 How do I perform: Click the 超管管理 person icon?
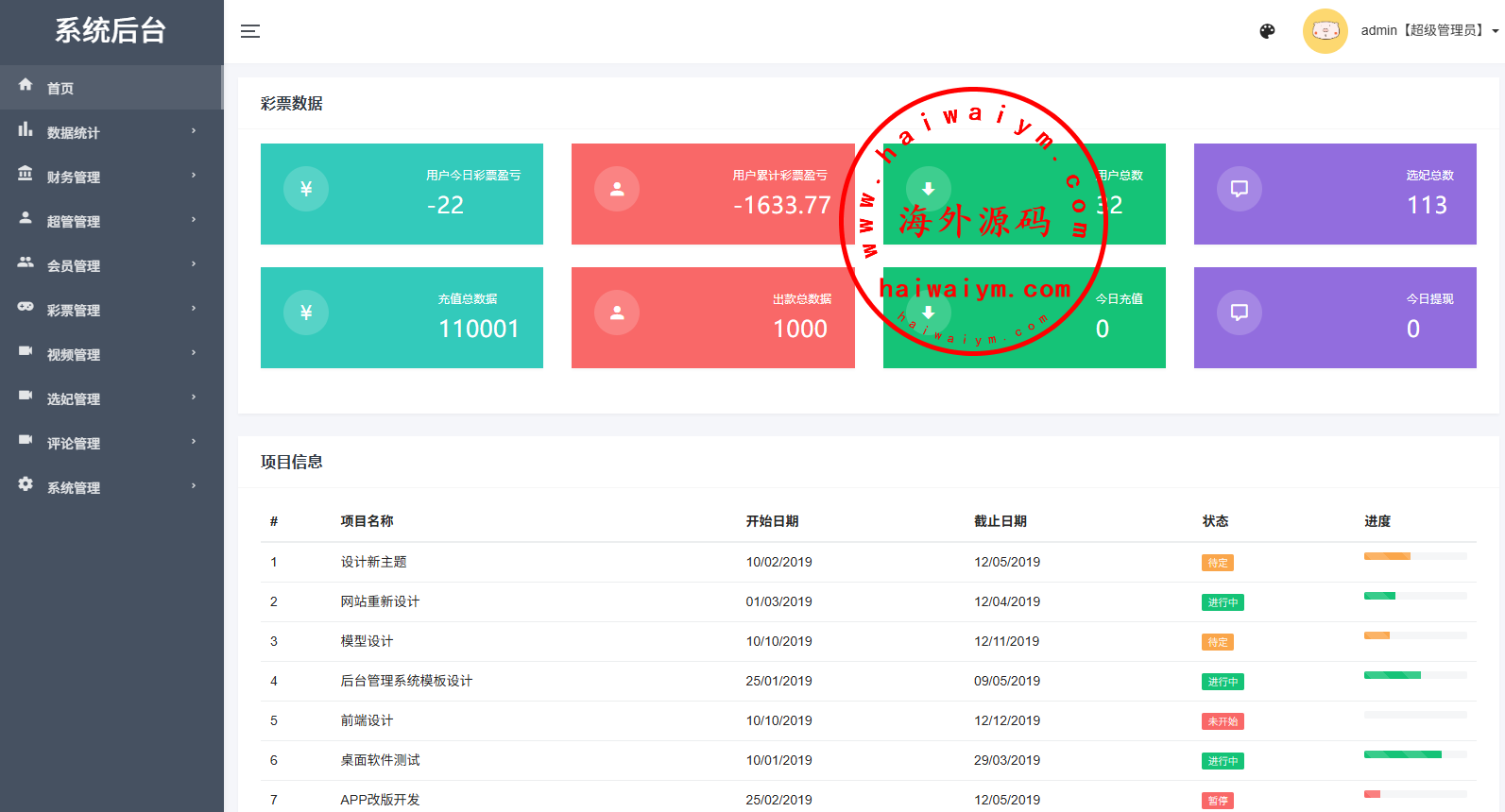coord(26,218)
